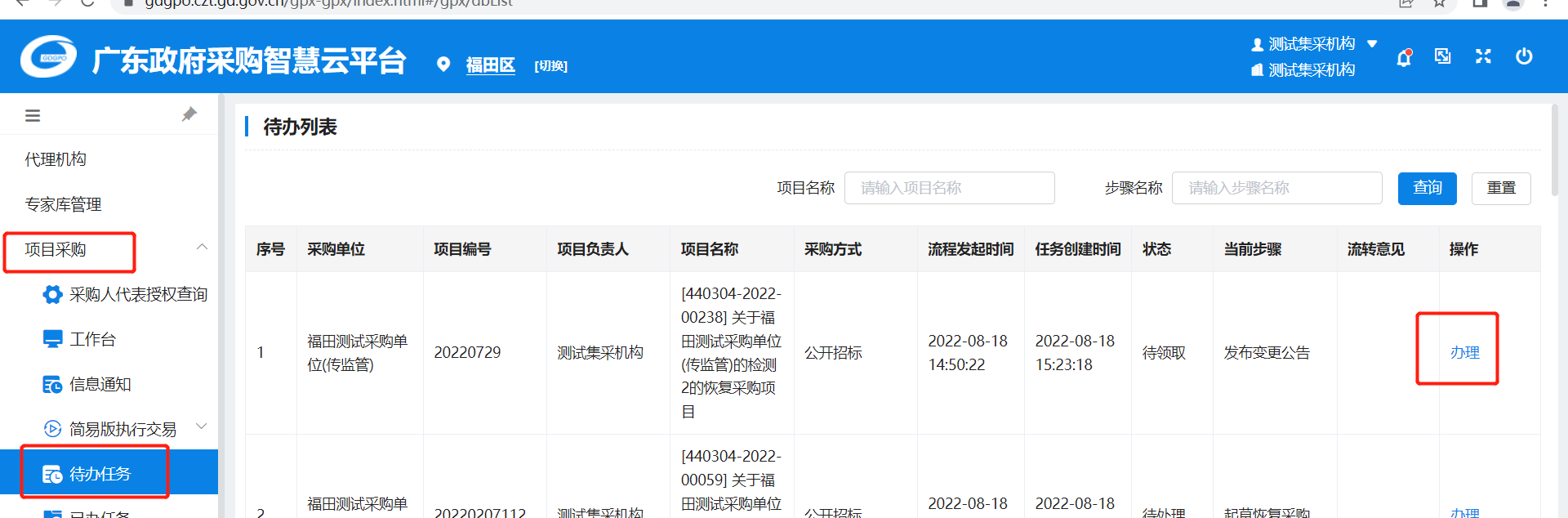This screenshot has width=1568, height=518.
Task: Click the location marker icon beside 福田区
Action: (x=443, y=65)
